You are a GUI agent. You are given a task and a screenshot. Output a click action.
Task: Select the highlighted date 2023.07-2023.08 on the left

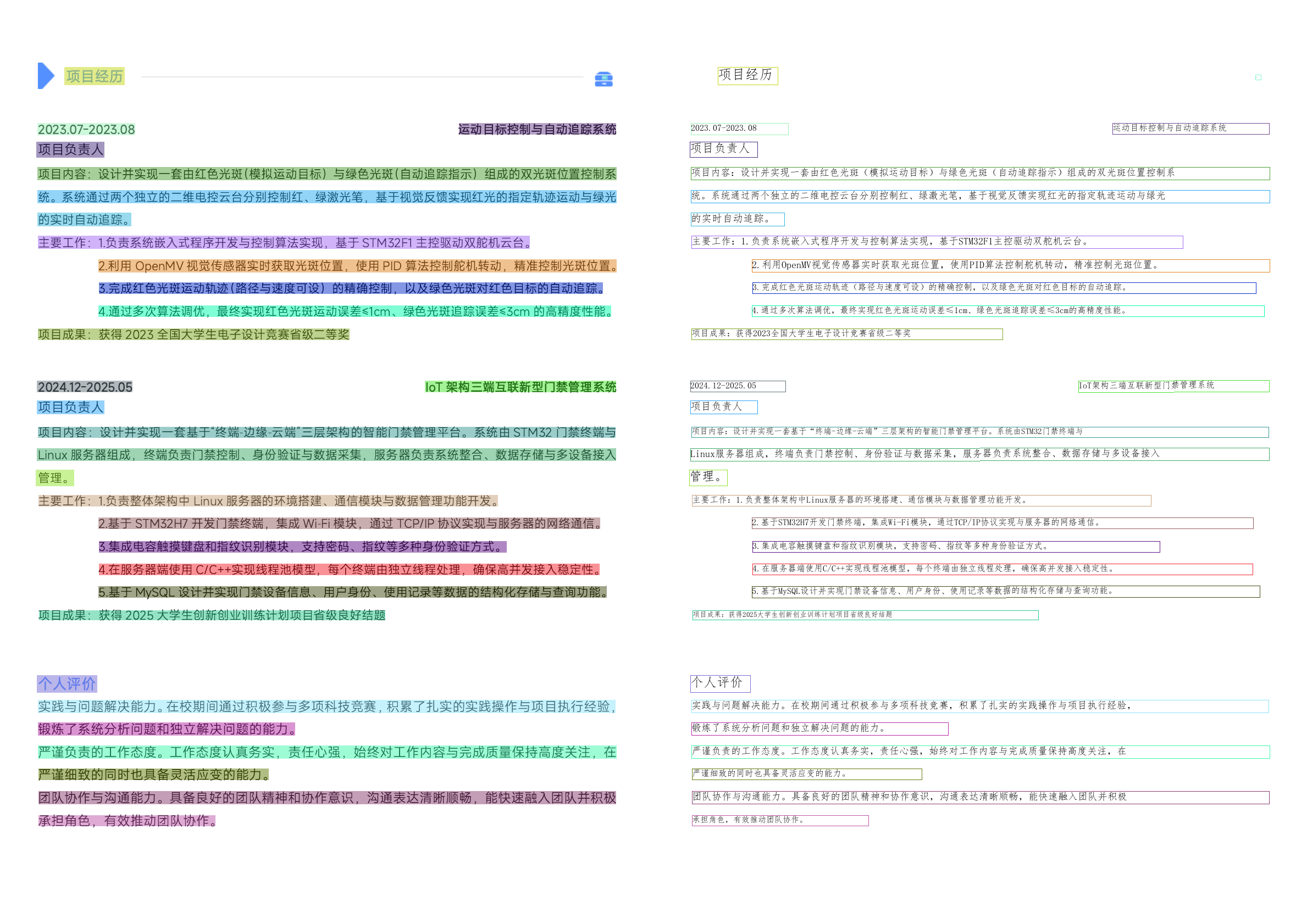coord(86,130)
